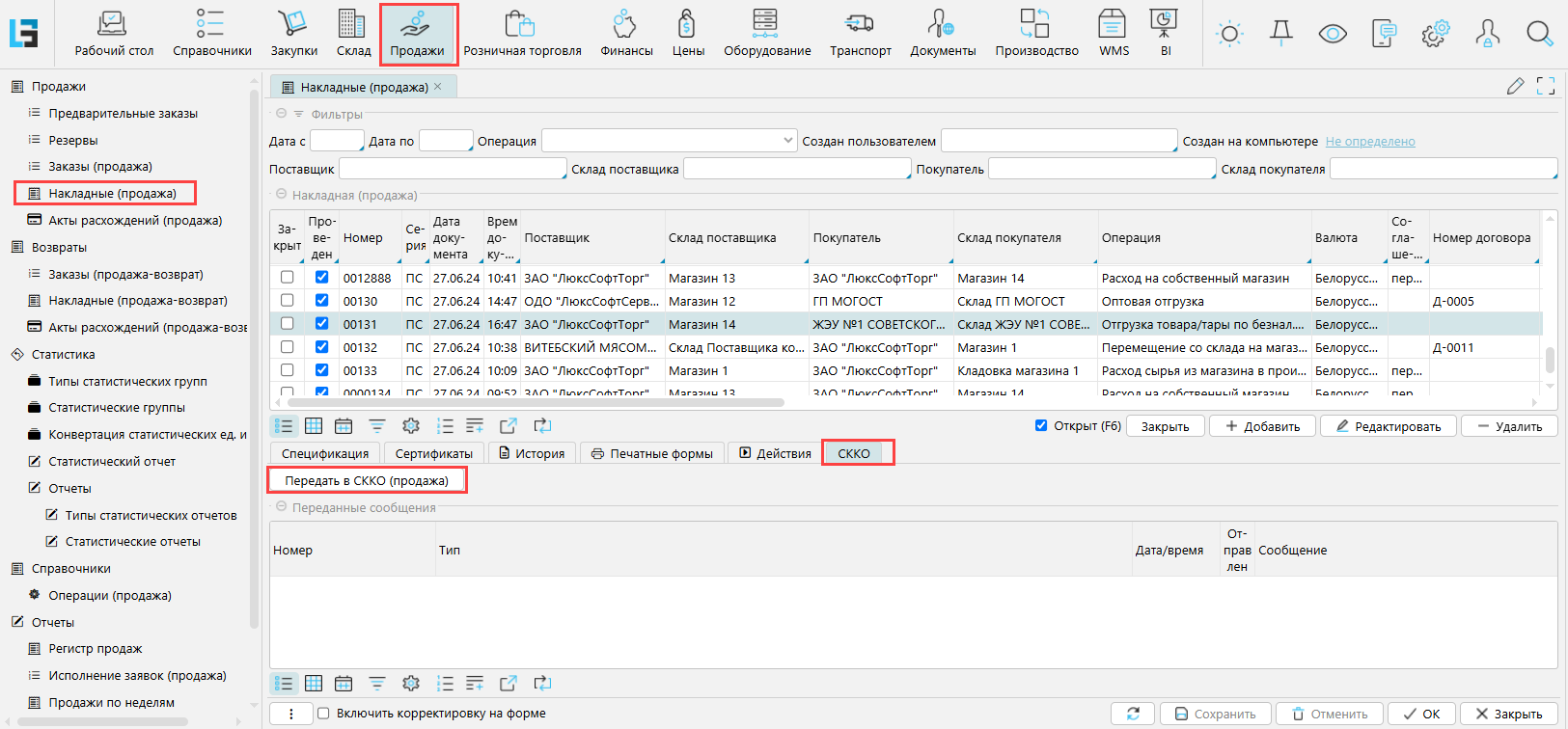Open the settings gear icon in top bar
This screenshot has height=729, width=1568.
tap(1435, 35)
